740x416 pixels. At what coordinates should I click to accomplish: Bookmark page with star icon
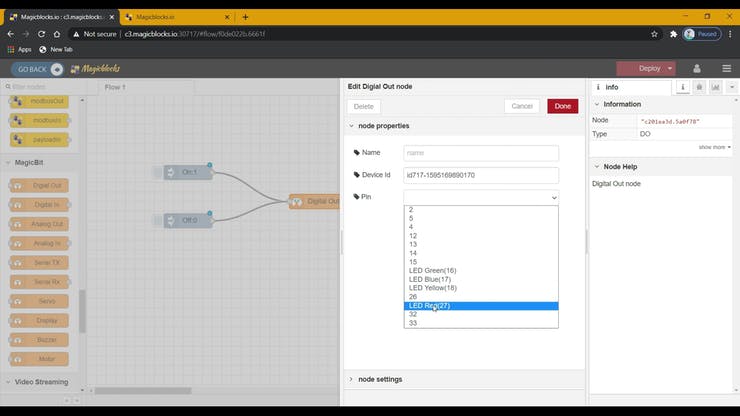[654, 34]
